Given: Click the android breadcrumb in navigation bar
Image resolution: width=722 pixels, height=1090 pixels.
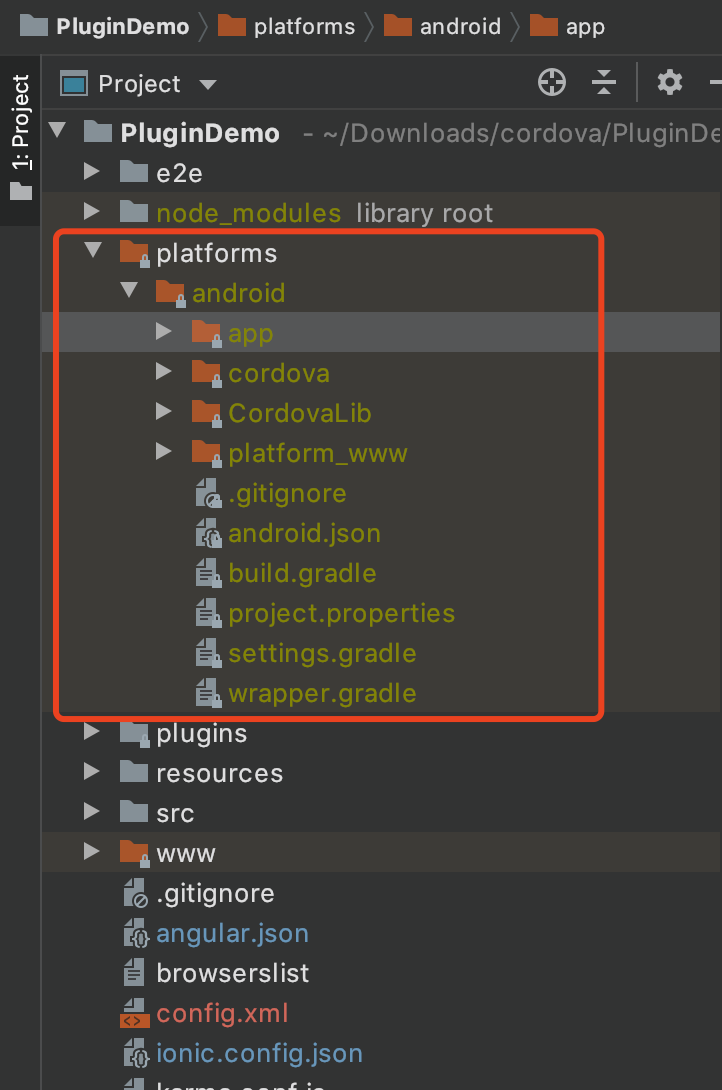Looking at the screenshot, I should pyautogui.click(x=459, y=26).
